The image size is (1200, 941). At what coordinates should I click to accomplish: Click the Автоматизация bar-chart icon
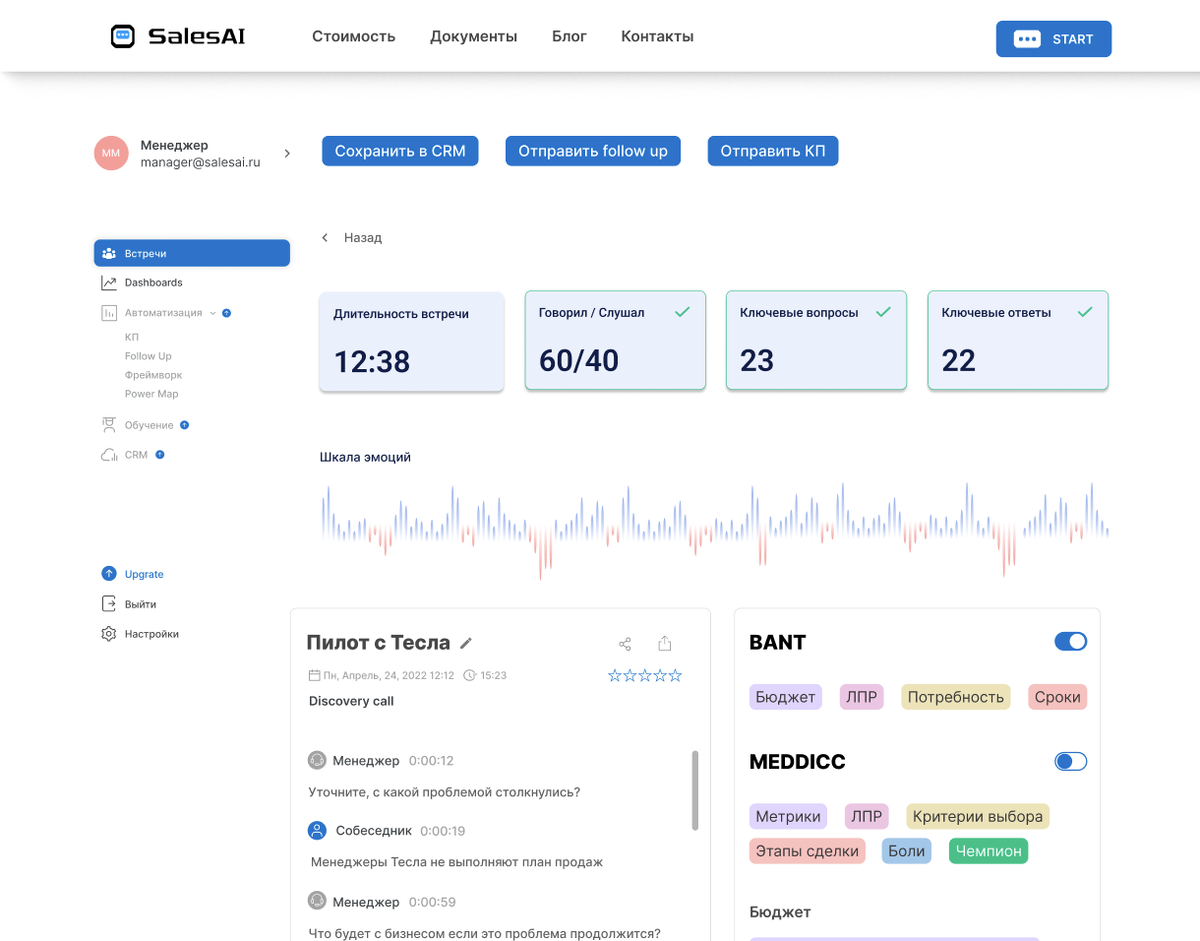click(x=110, y=312)
